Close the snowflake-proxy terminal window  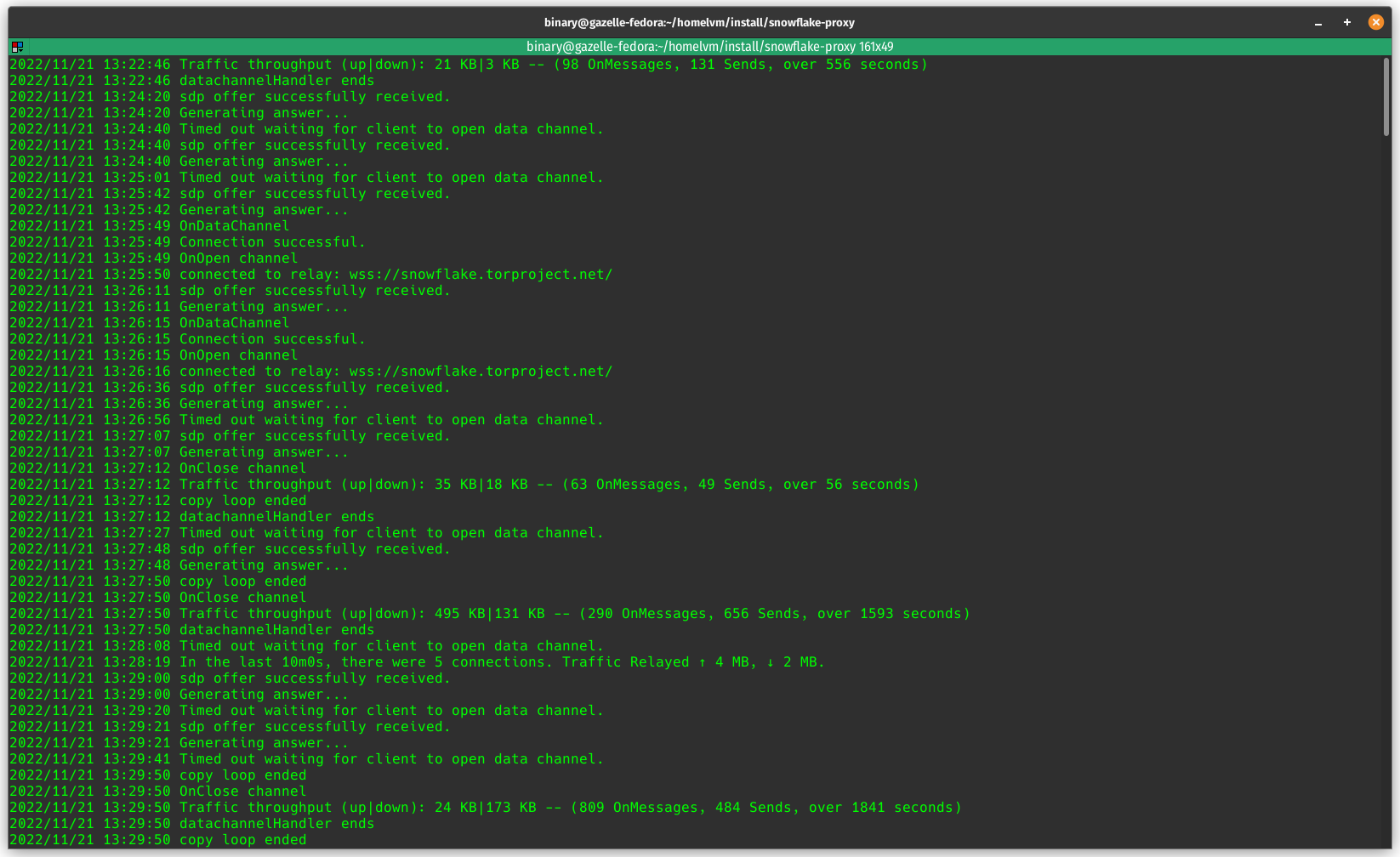click(x=1375, y=23)
